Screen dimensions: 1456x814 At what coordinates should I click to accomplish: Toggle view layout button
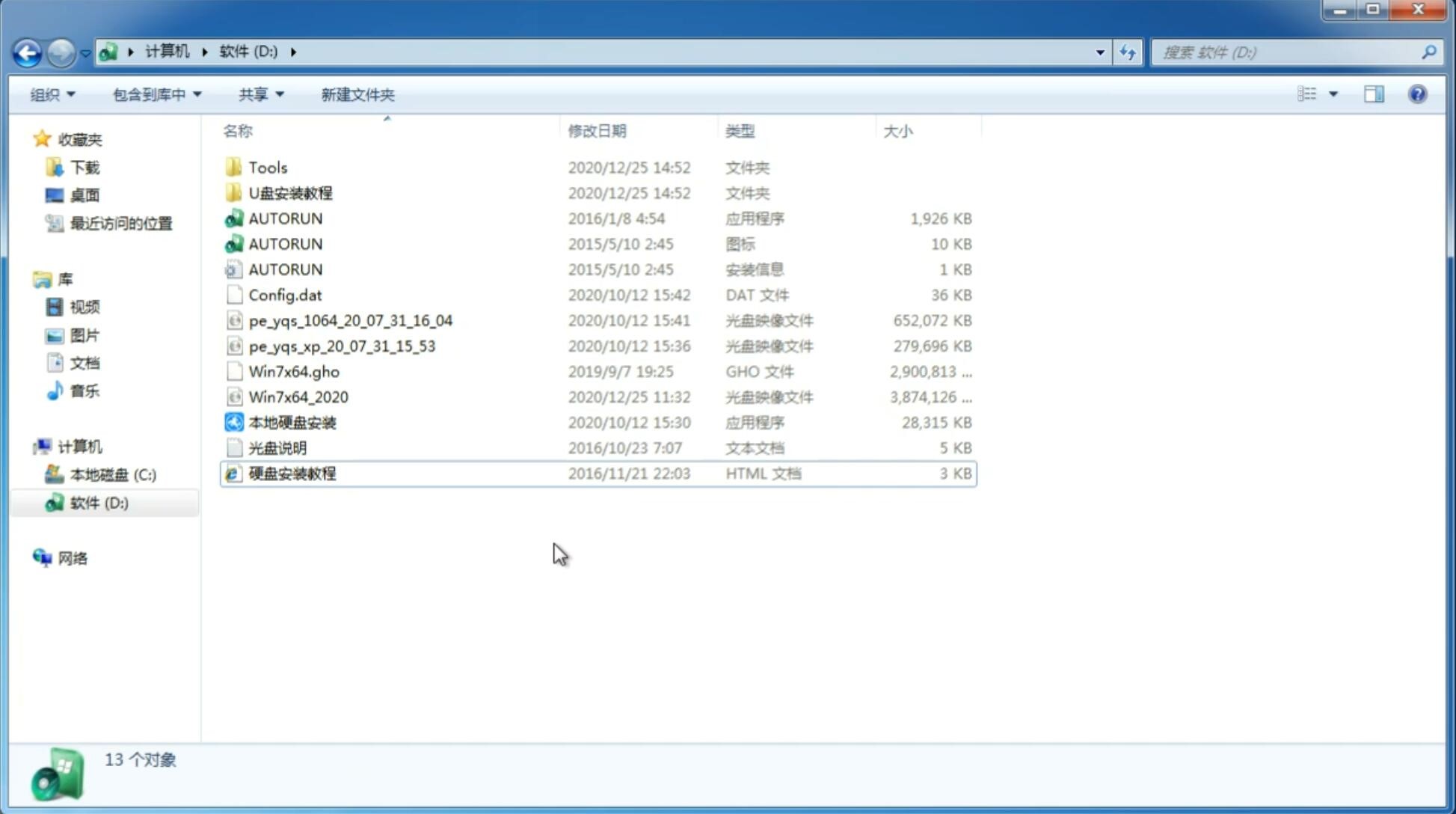click(1315, 93)
